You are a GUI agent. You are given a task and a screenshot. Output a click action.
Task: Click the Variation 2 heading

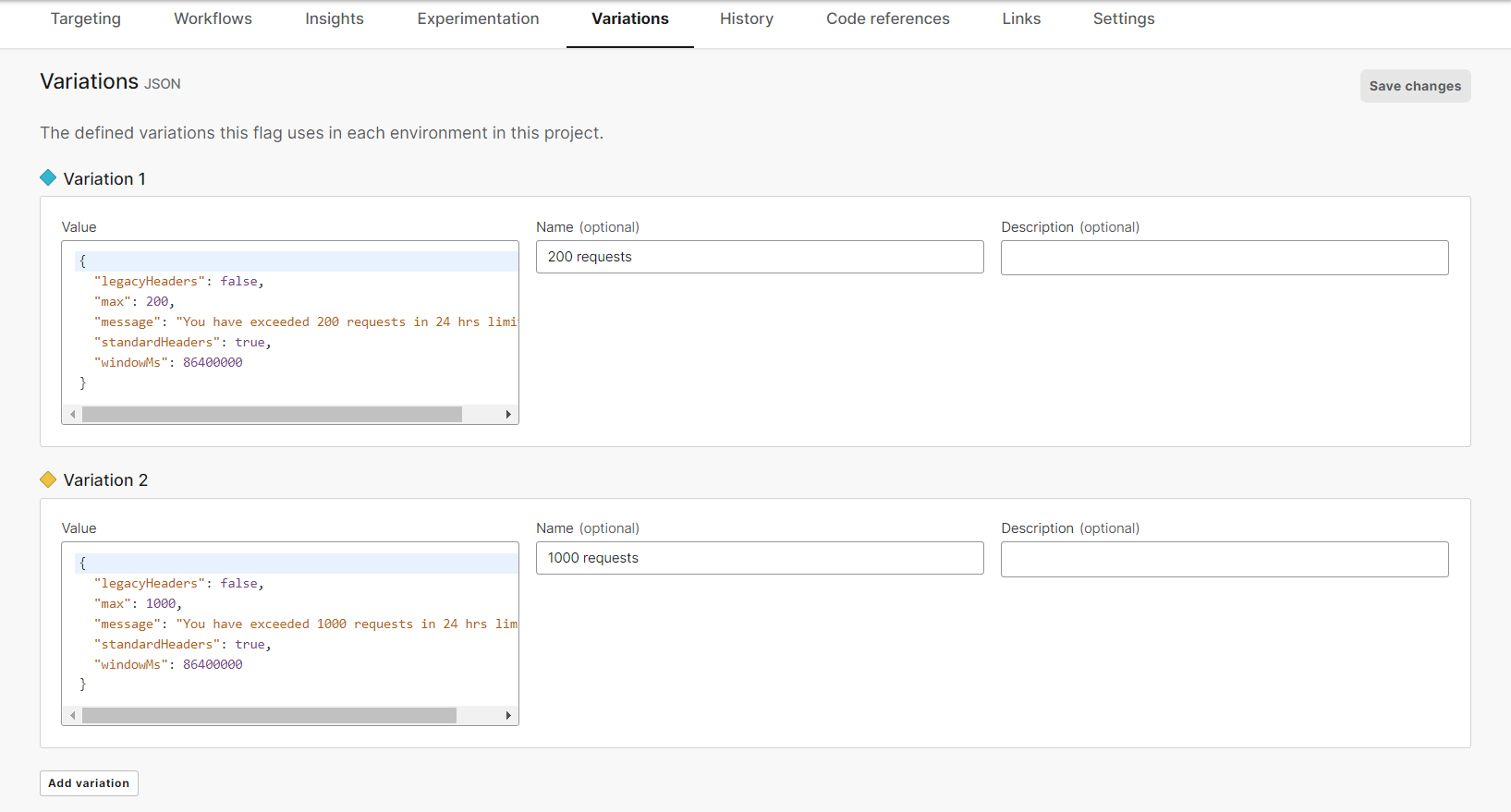[x=105, y=480]
